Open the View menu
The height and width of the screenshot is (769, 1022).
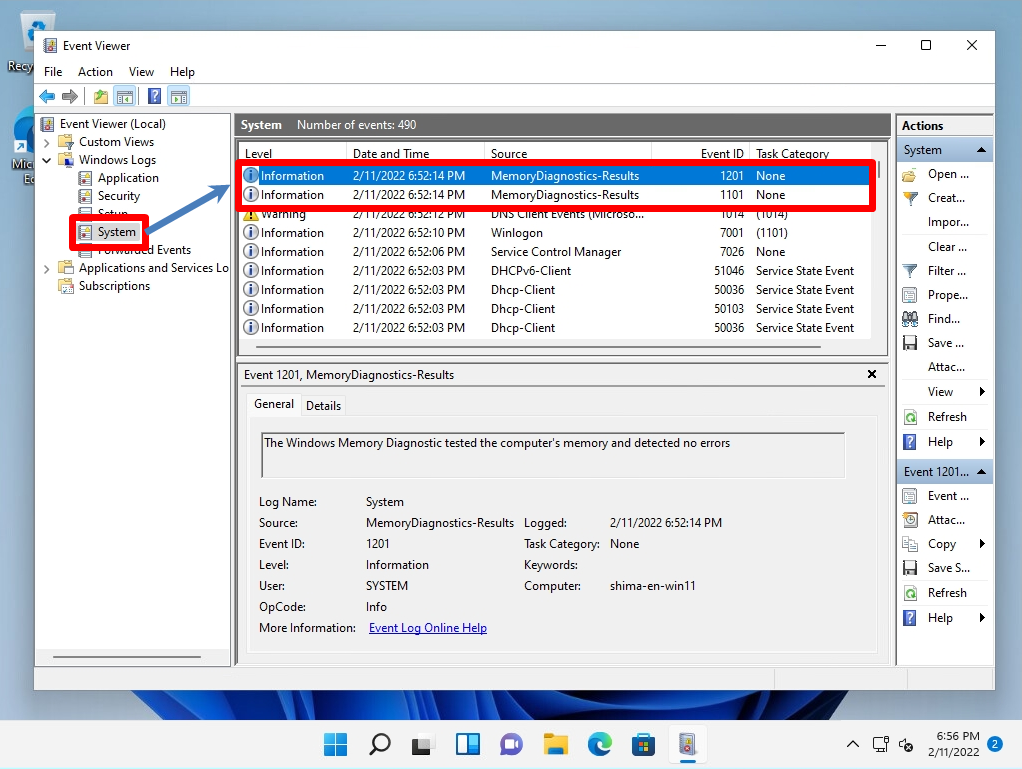point(141,72)
